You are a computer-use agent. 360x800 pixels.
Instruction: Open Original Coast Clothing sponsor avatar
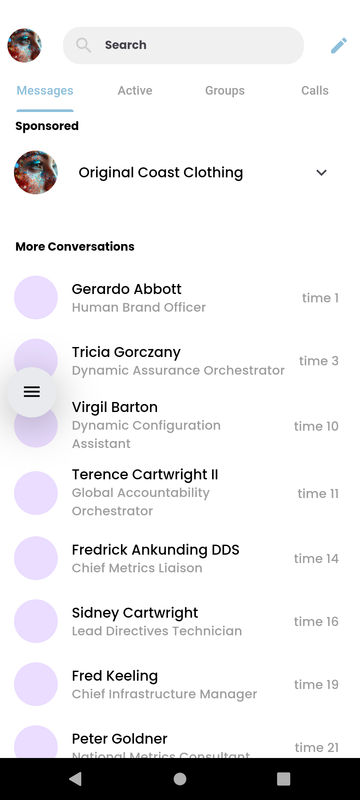pyautogui.click(x=36, y=172)
